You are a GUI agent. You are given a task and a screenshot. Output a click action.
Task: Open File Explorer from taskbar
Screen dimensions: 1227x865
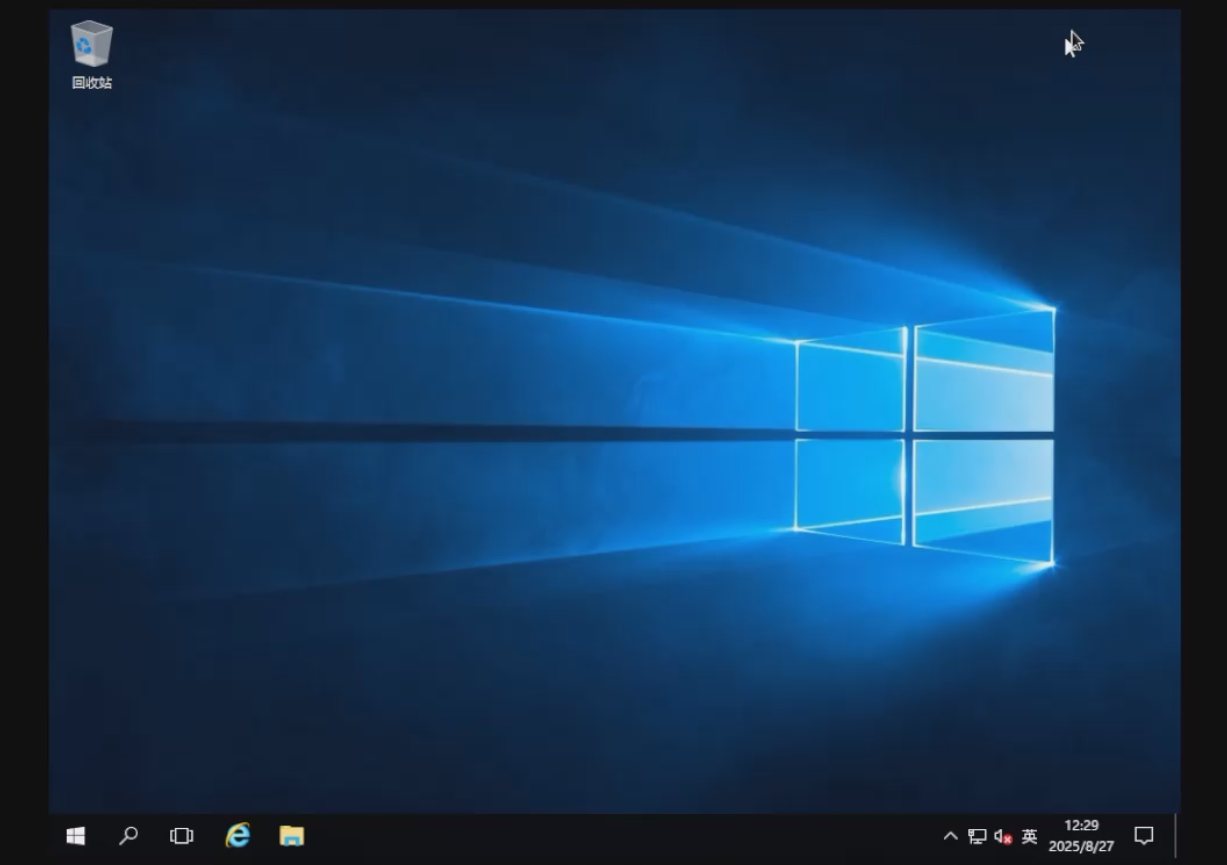tap(291, 836)
